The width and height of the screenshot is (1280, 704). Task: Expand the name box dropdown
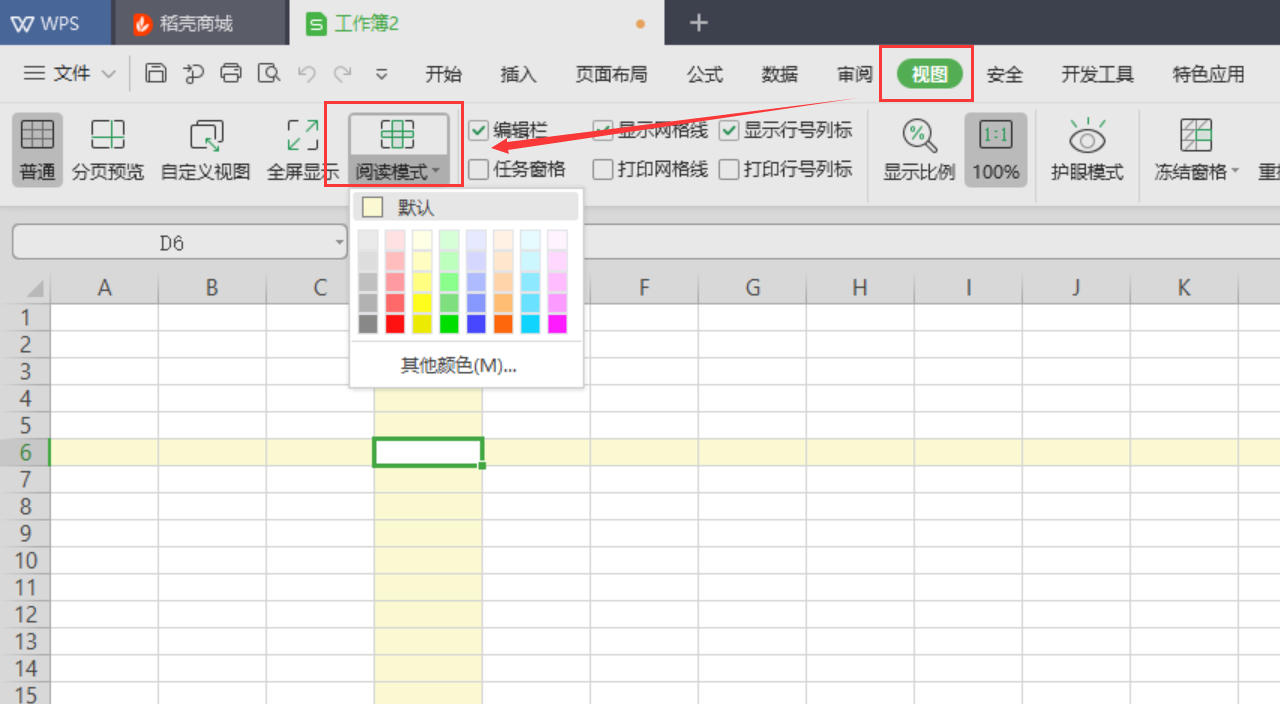339,242
